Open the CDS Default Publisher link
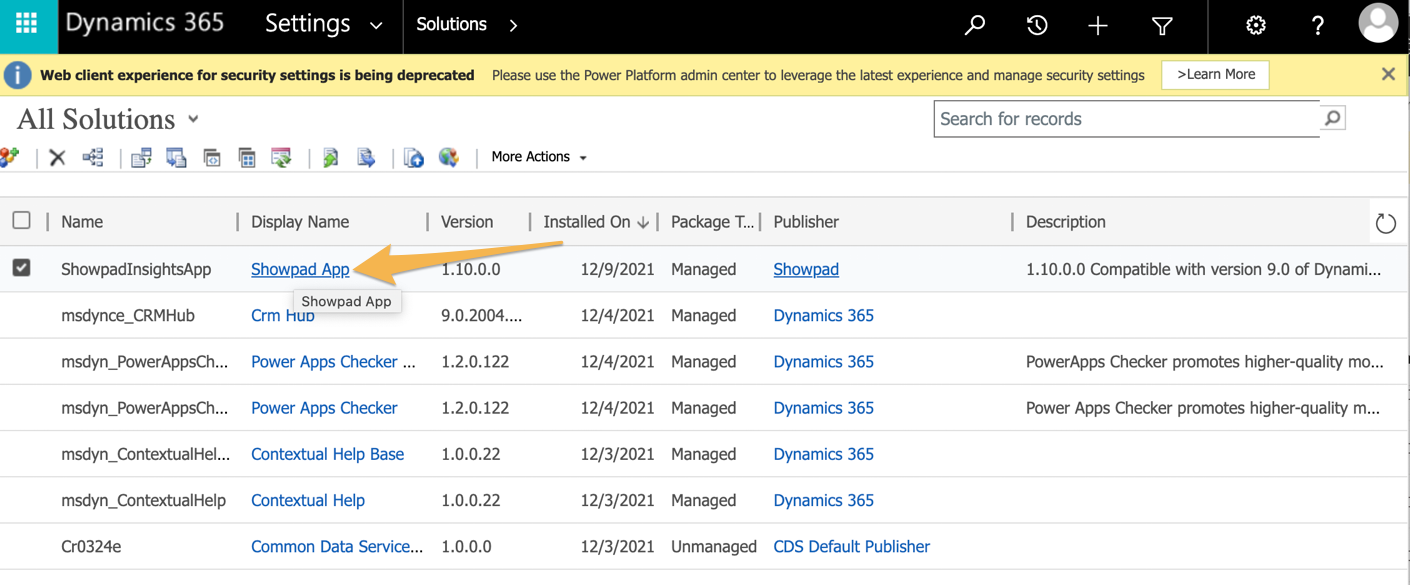 click(852, 546)
